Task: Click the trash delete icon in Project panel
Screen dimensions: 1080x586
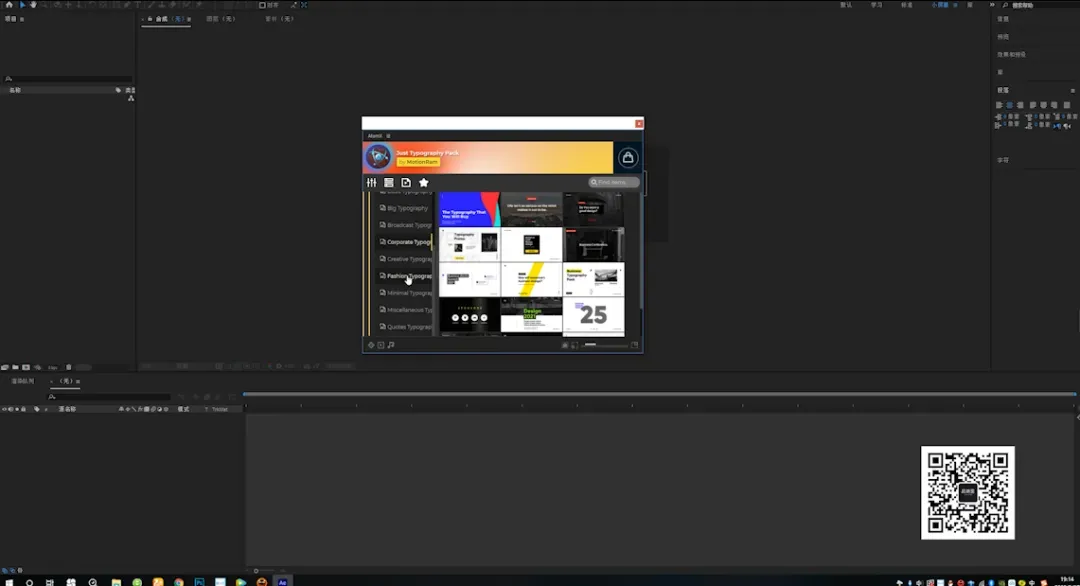Action: pyautogui.click(x=68, y=368)
